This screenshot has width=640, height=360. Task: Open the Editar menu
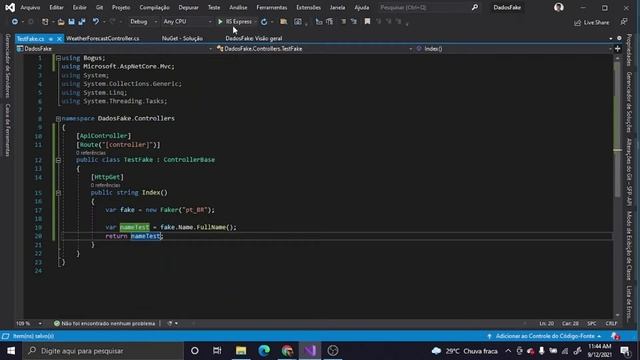[x=56, y=7]
